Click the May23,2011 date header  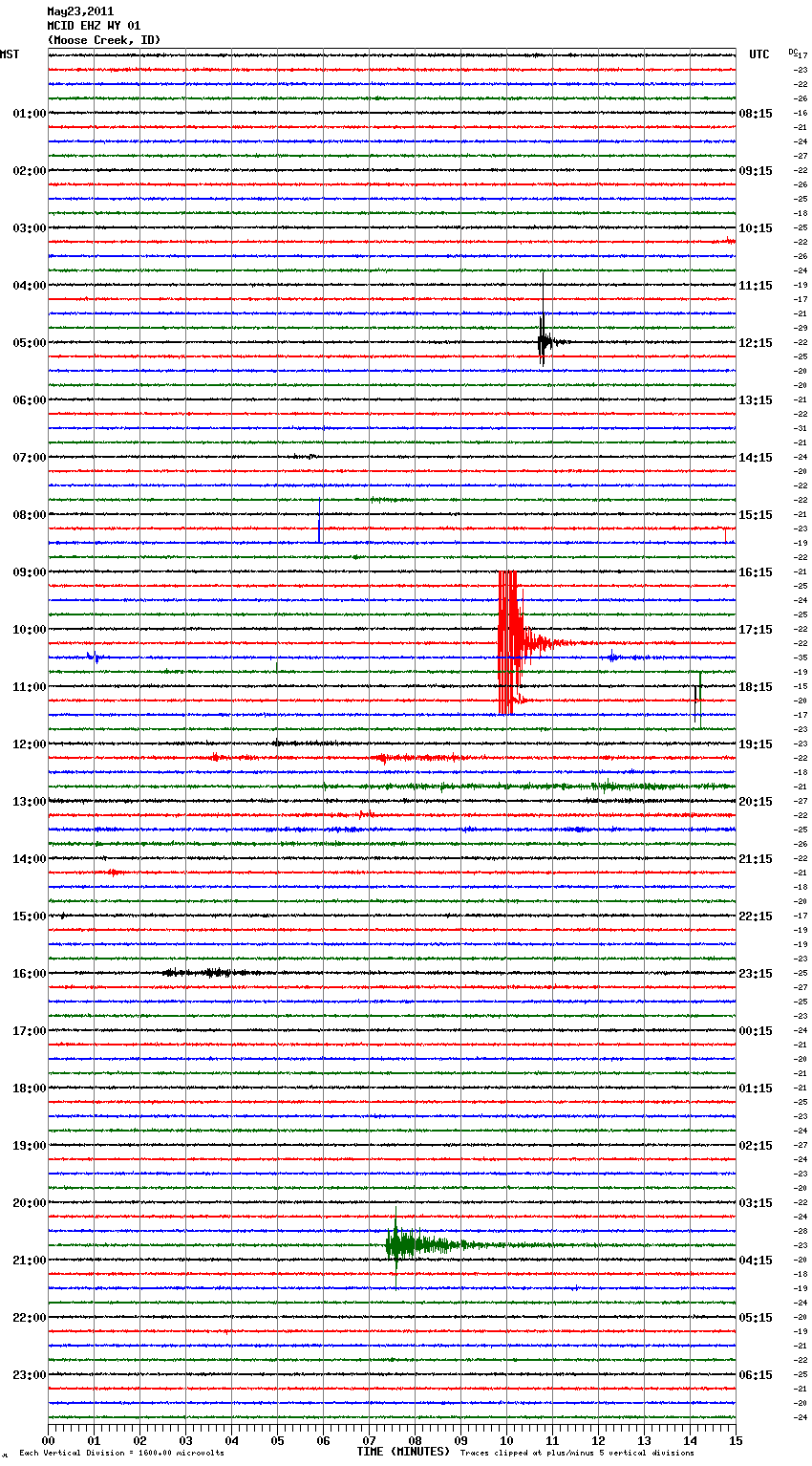pos(80,11)
